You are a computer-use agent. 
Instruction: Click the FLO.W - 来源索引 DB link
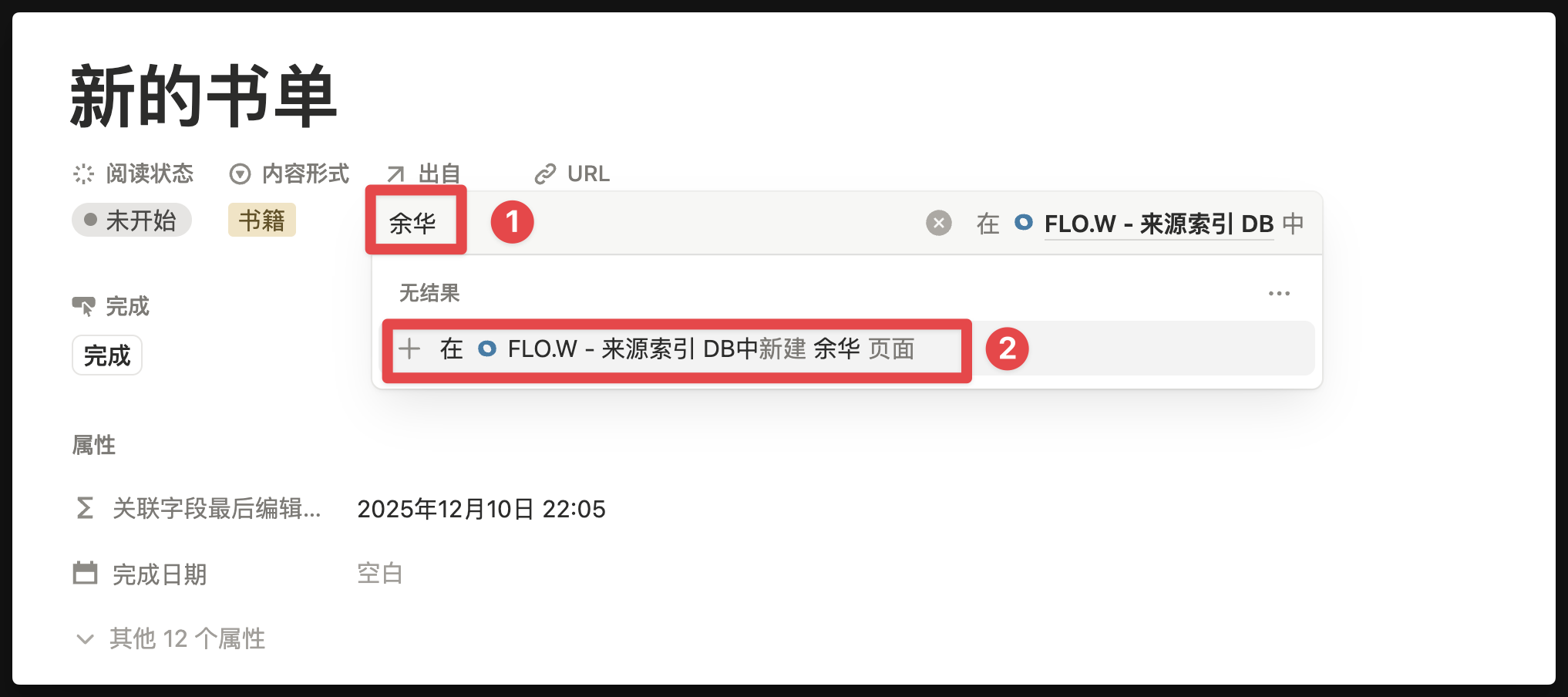point(1158,224)
